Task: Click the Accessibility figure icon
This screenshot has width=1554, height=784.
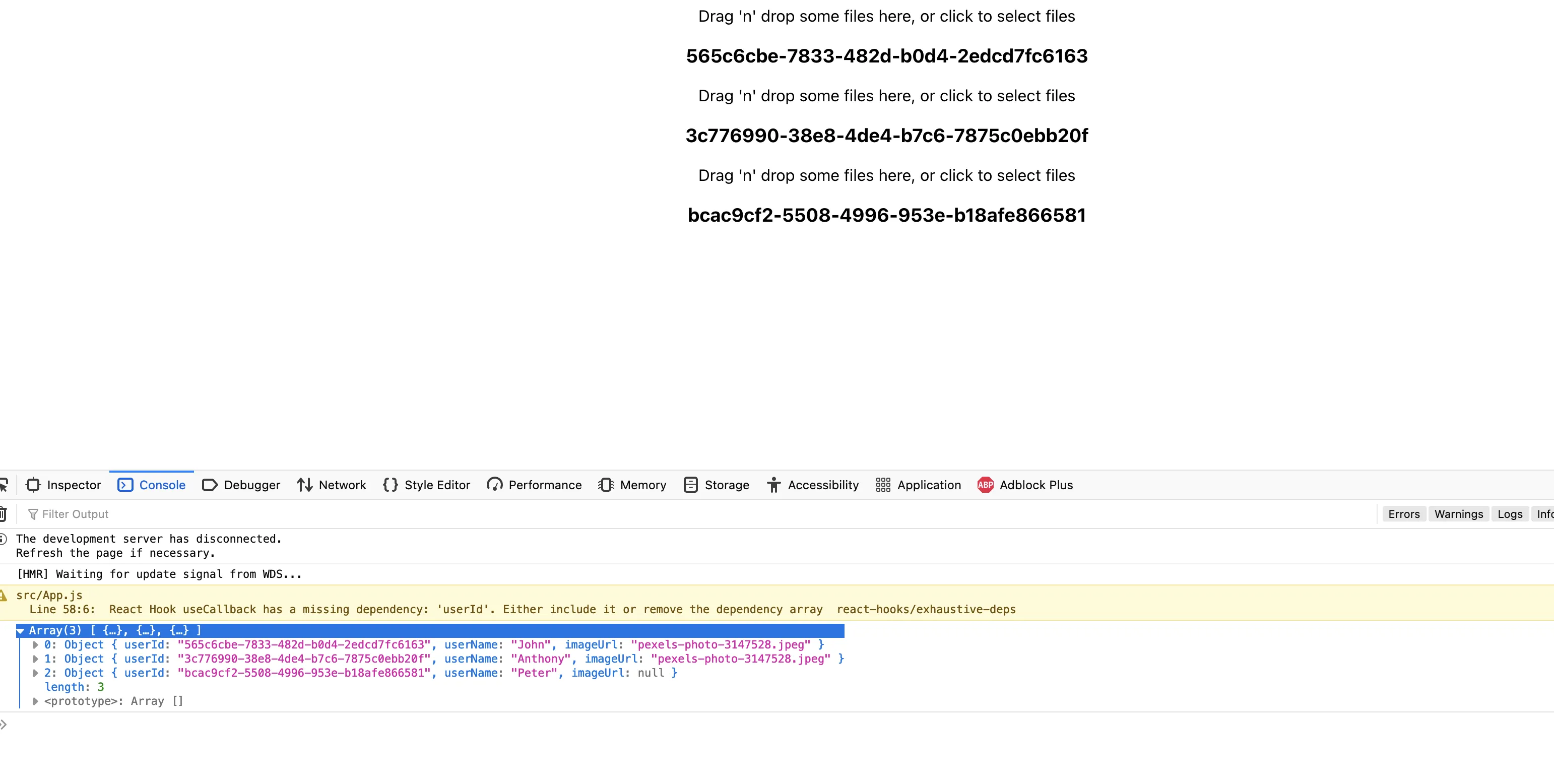Action: 773,485
